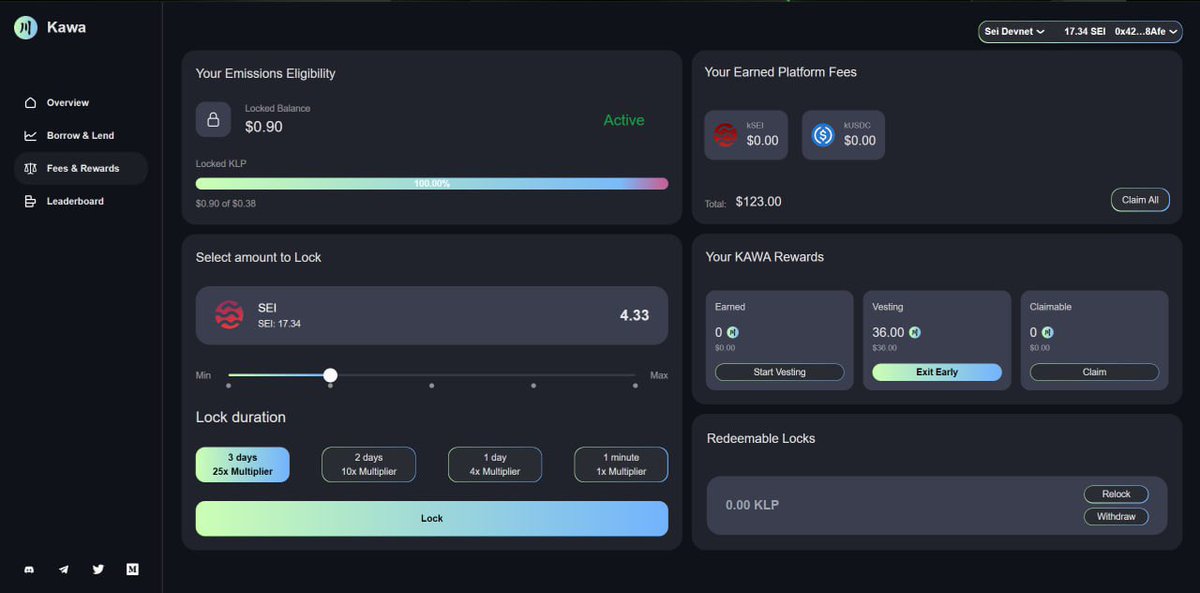Click the Start Vesting button

point(779,372)
